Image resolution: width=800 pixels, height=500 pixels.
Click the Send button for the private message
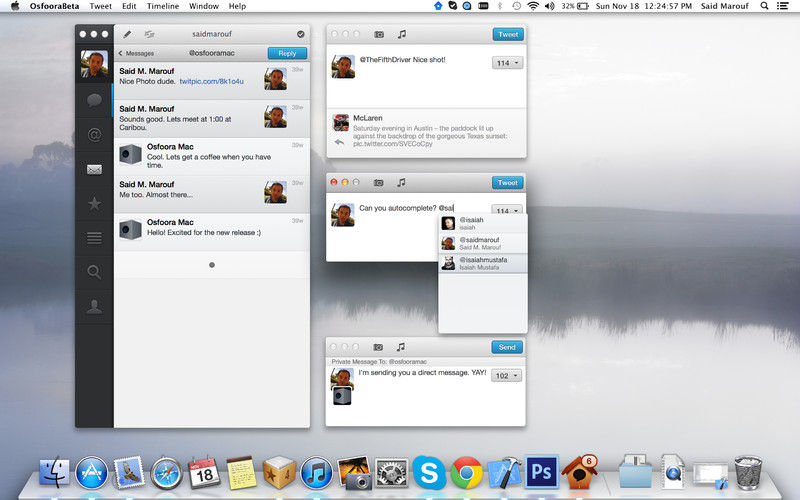point(507,347)
